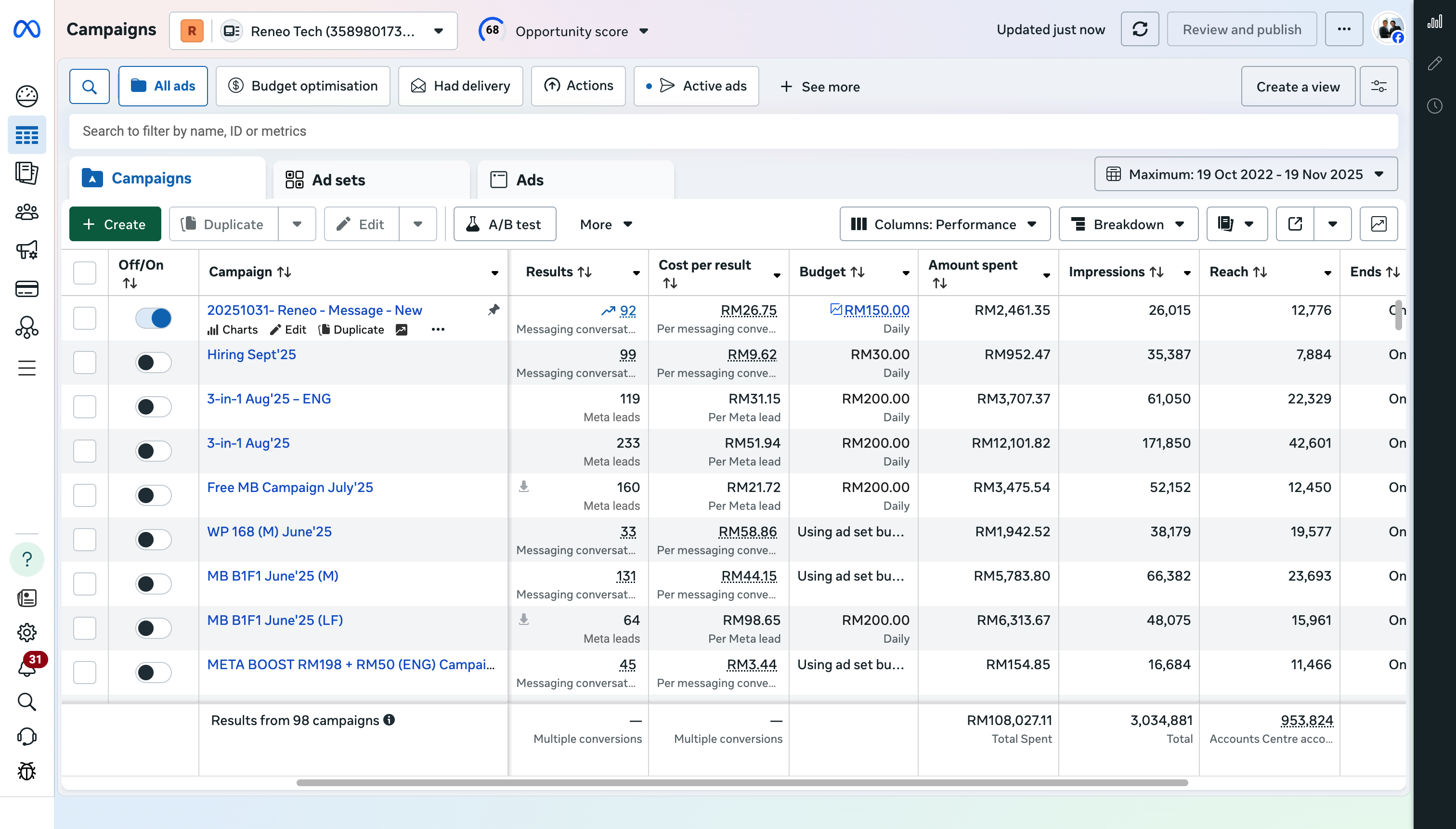Click pin icon on 20251031- Reneo row

point(494,310)
